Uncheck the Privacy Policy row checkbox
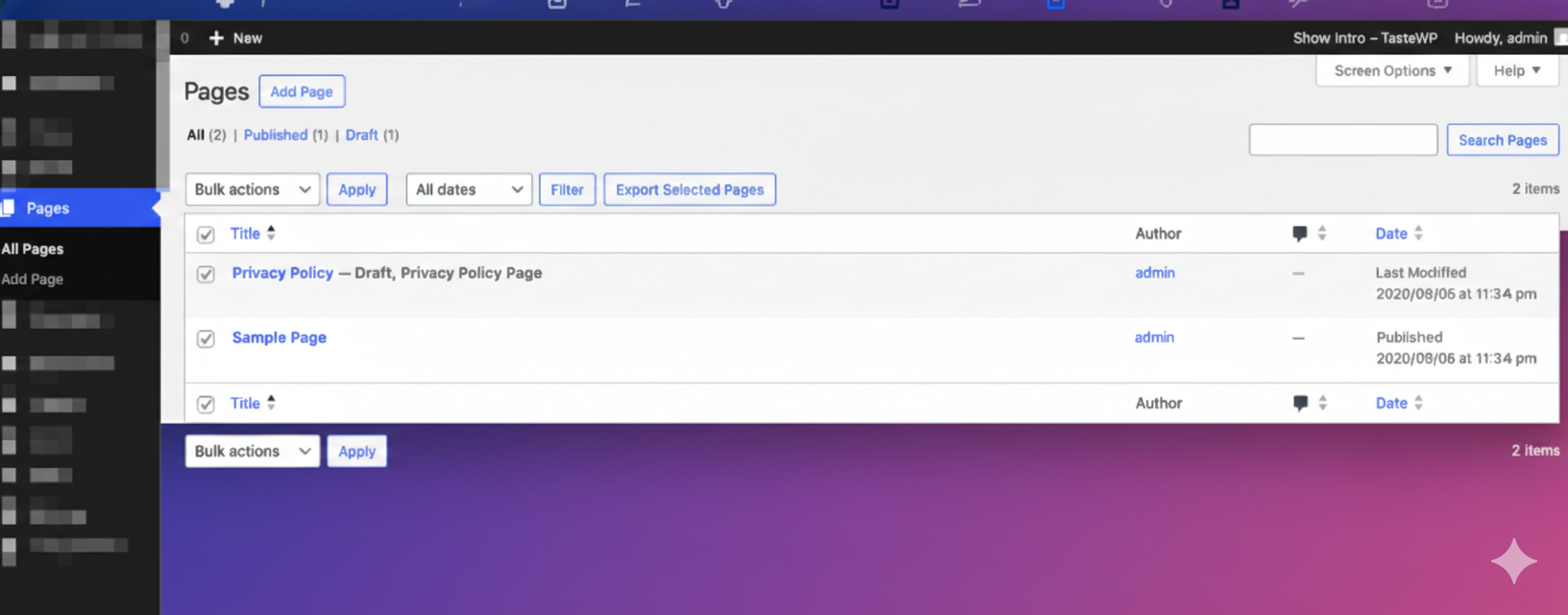 [206, 275]
